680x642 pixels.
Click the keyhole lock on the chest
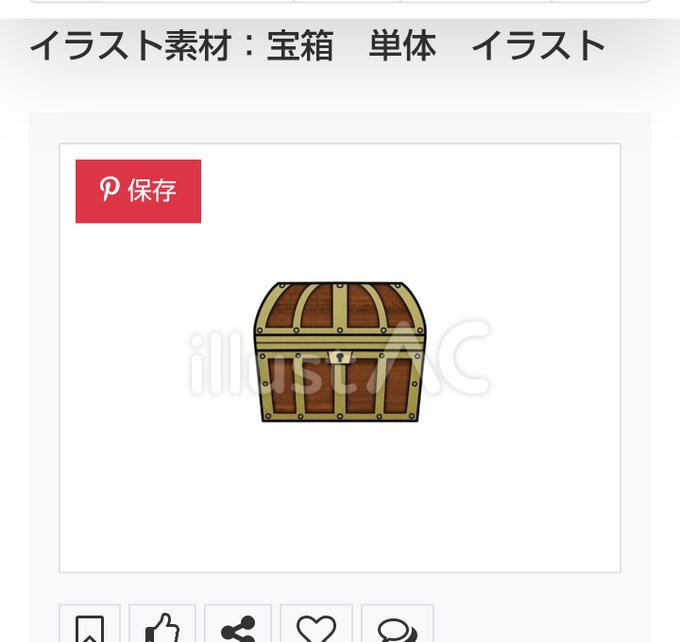340,357
